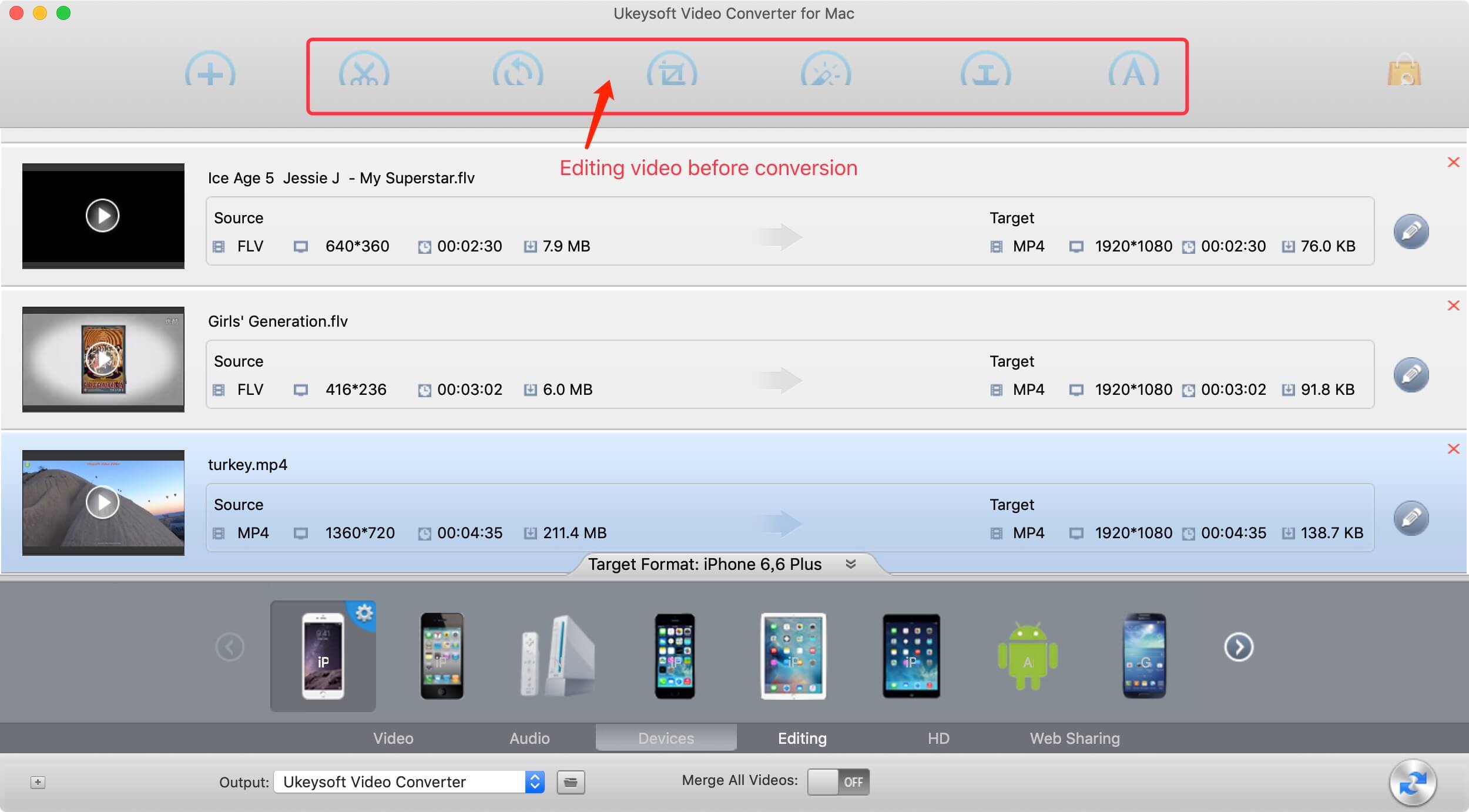
Task: Click the rotate/transform editing tool icon
Action: [x=517, y=72]
